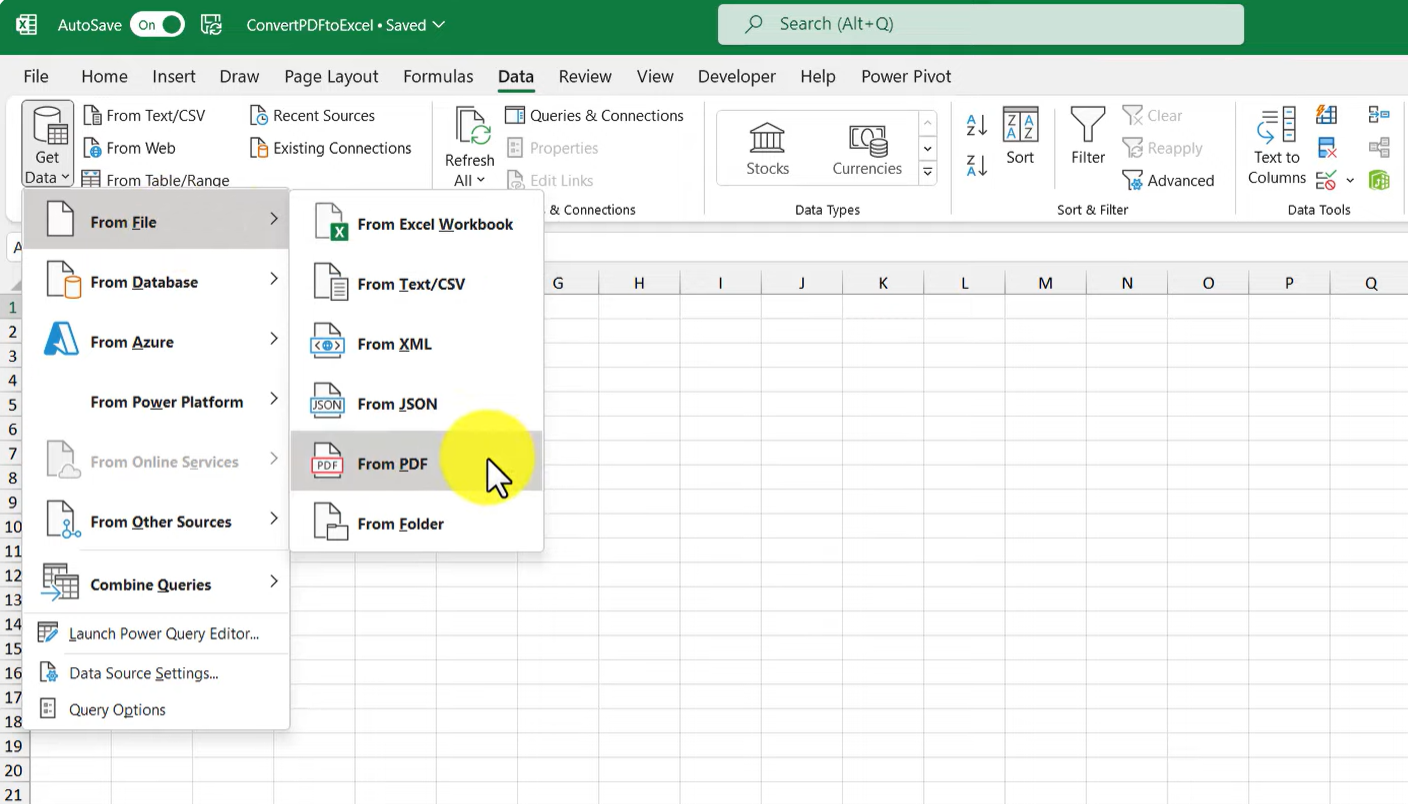
Task: Open the Get Data dropdown button
Action: pos(47,145)
